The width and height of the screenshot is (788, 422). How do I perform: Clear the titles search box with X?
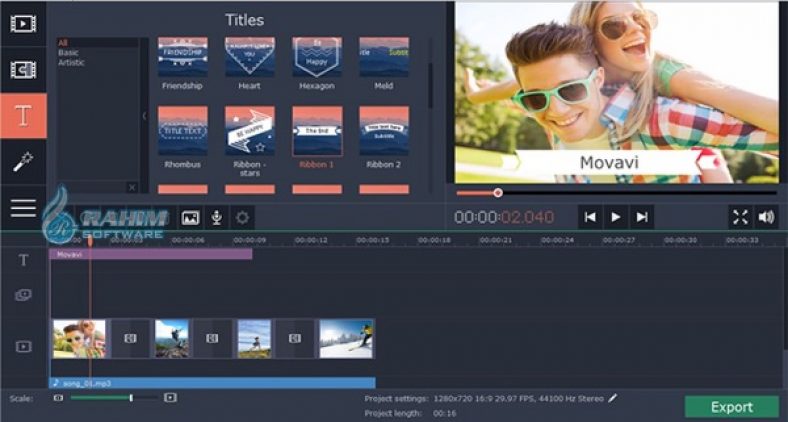click(132, 187)
